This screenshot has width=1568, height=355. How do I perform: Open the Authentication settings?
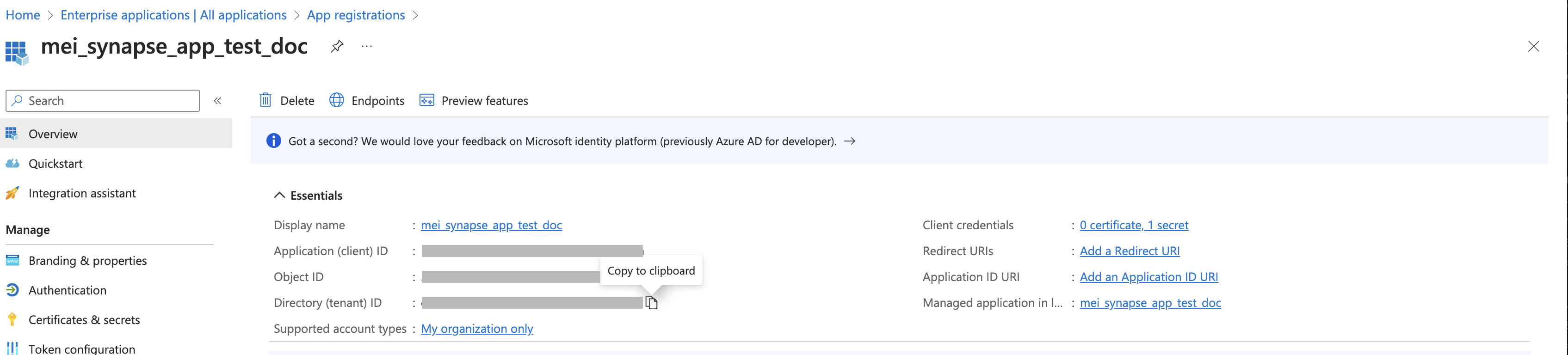click(67, 291)
